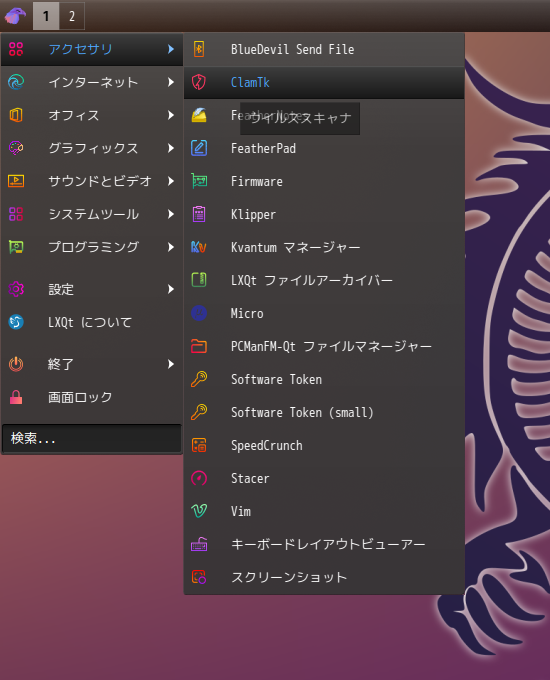The width and height of the screenshot is (550, 680).
Task: Click the Firmware text label
Action: click(257, 181)
